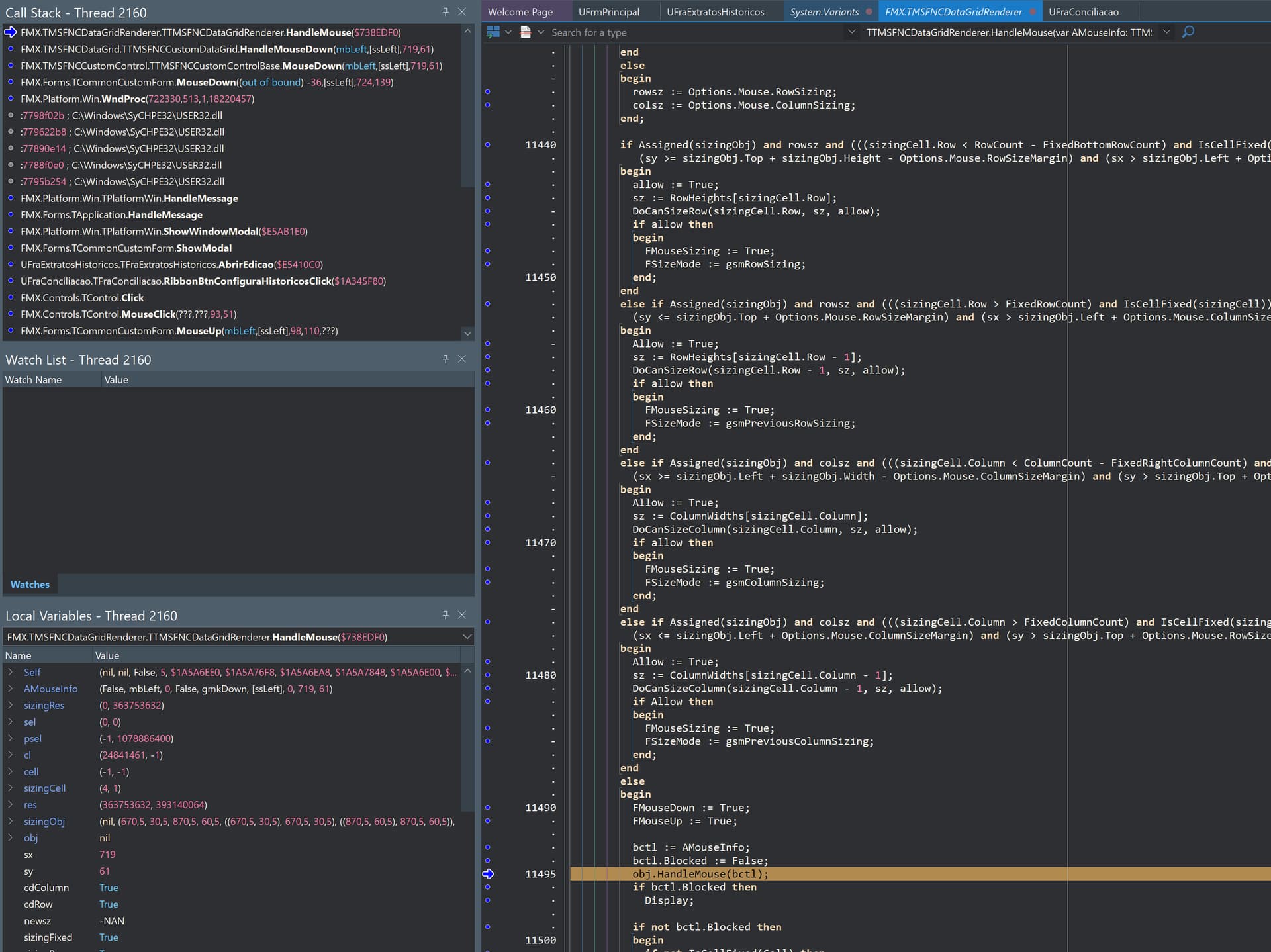Screen dimensions: 1271x952
Task: Close the Watch List panel
Action: click(462, 359)
